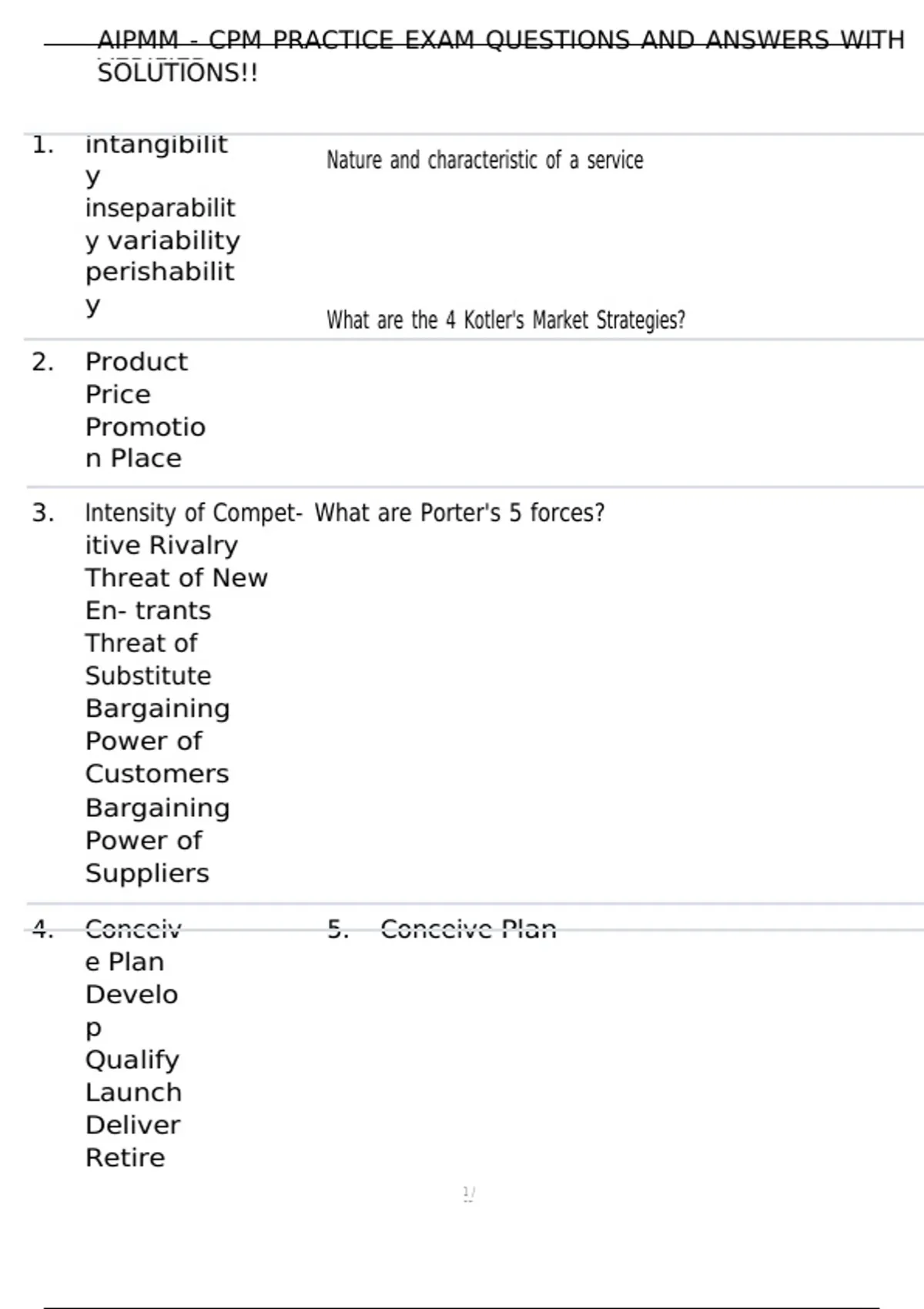924x1309 pixels.
Task: Click the word 'inseparabilit' in item 1
Action: click(160, 208)
